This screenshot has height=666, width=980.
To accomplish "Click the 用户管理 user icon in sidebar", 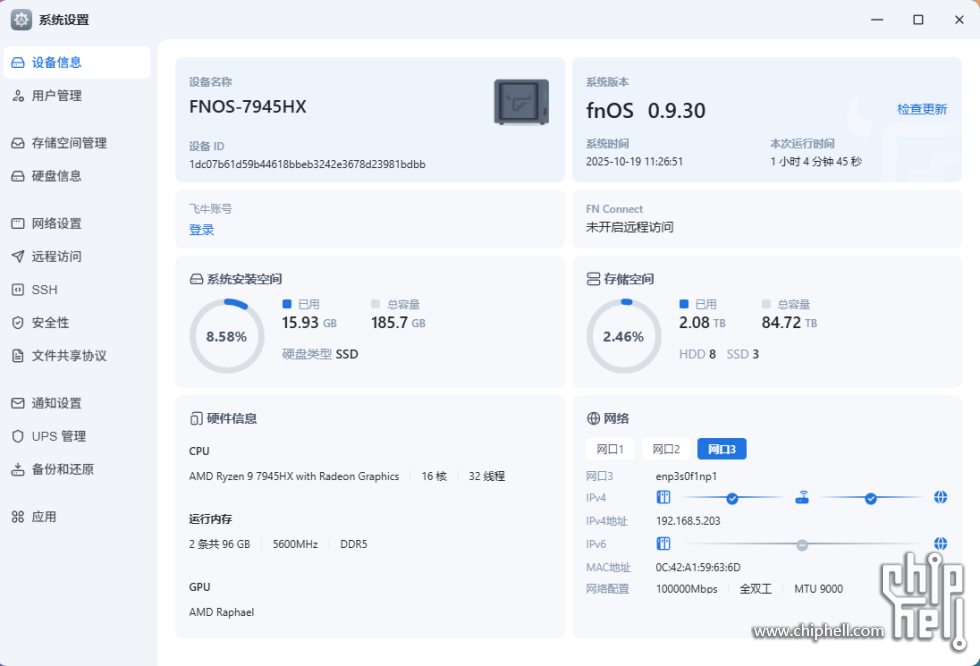I will 18,96.
